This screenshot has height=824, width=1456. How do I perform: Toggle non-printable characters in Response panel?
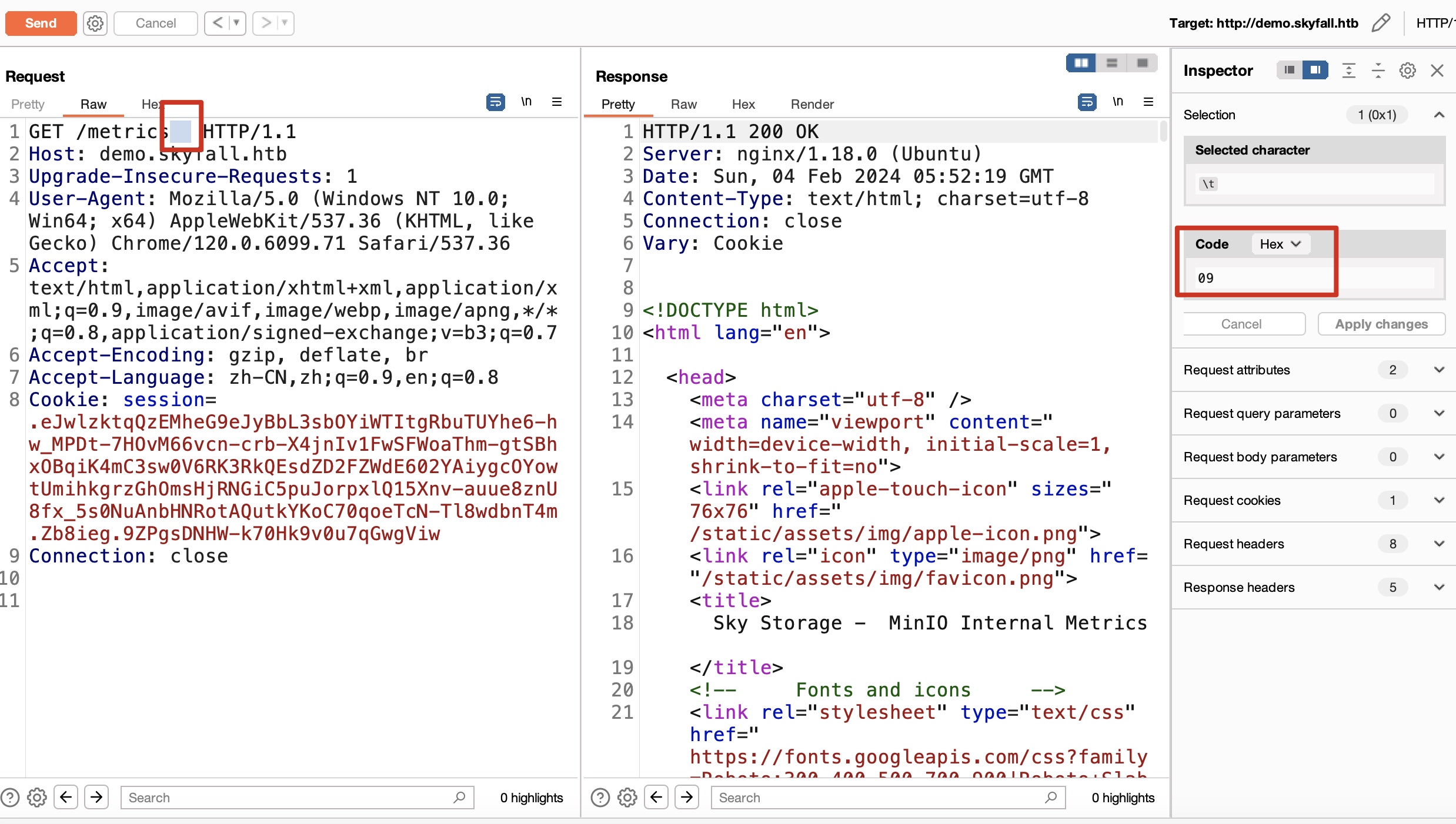click(x=1117, y=102)
